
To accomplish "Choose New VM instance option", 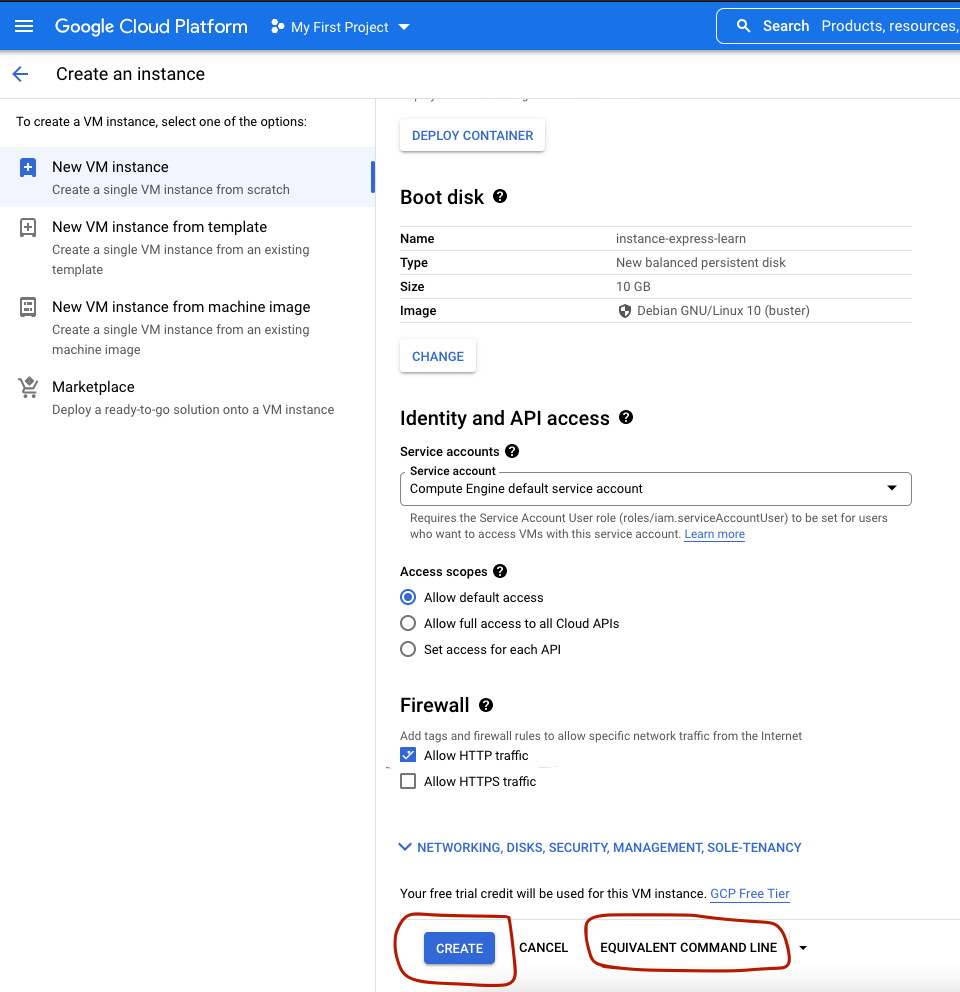I will [x=187, y=177].
